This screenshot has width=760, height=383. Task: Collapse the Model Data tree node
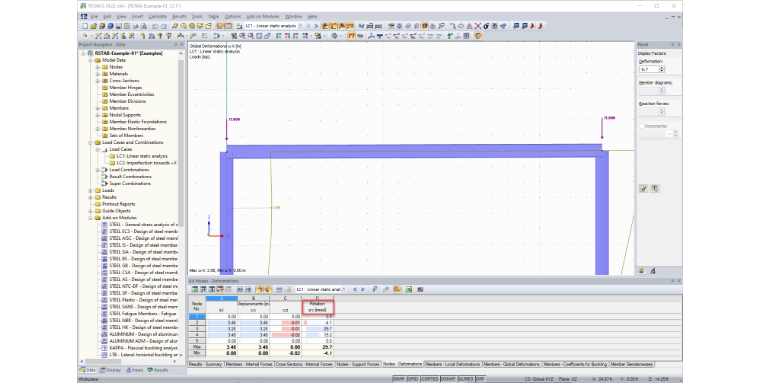[91, 60]
